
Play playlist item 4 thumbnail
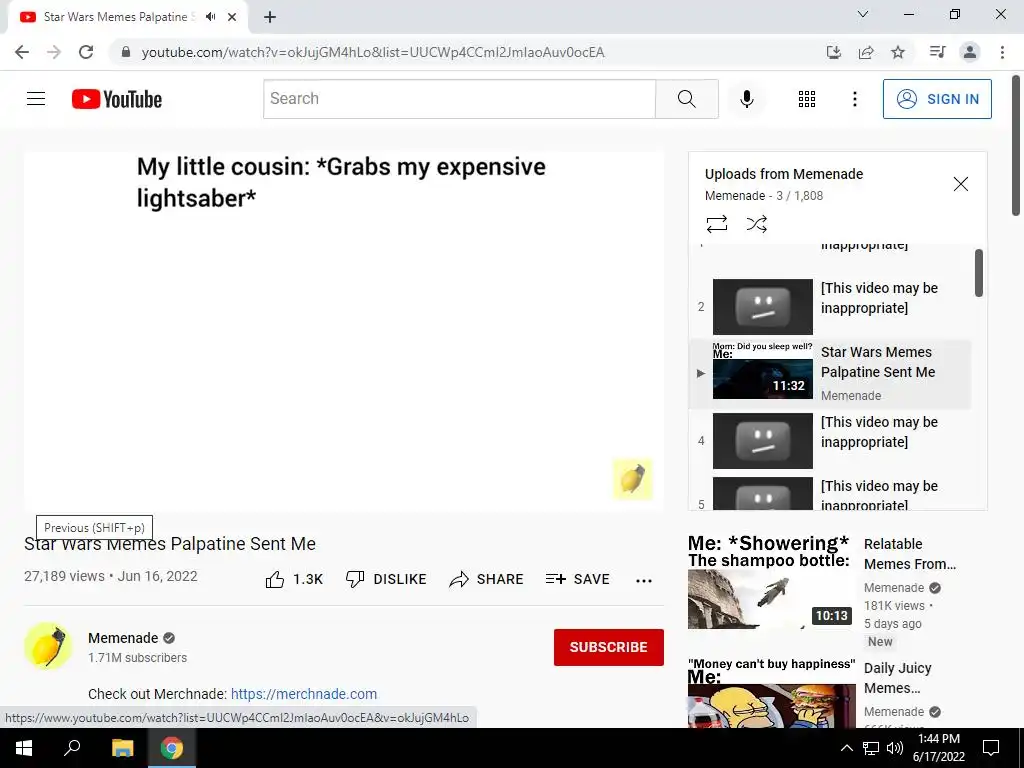[x=762, y=441]
